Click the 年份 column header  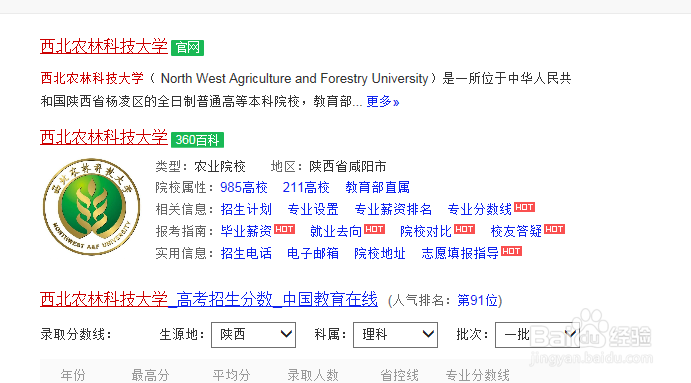tap(73, 375)
